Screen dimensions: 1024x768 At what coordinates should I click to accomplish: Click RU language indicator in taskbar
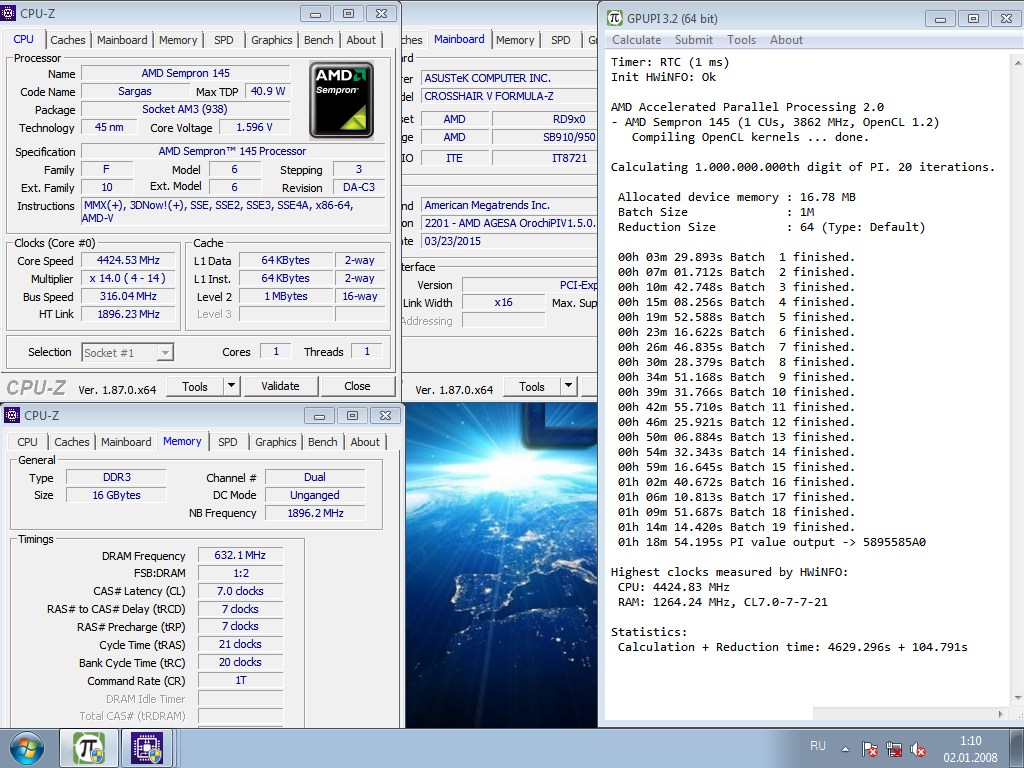tap(818, 746)
